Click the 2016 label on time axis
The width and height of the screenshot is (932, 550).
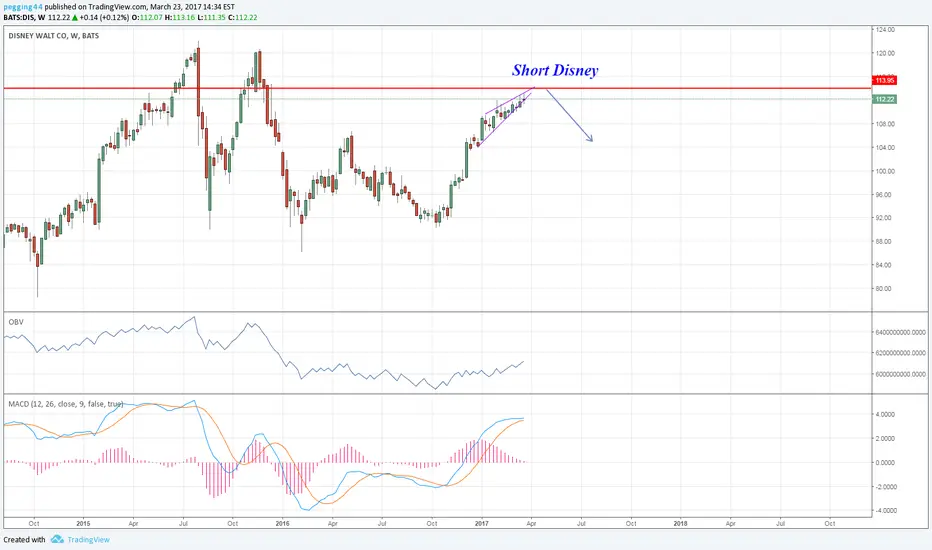pos(282,523)
